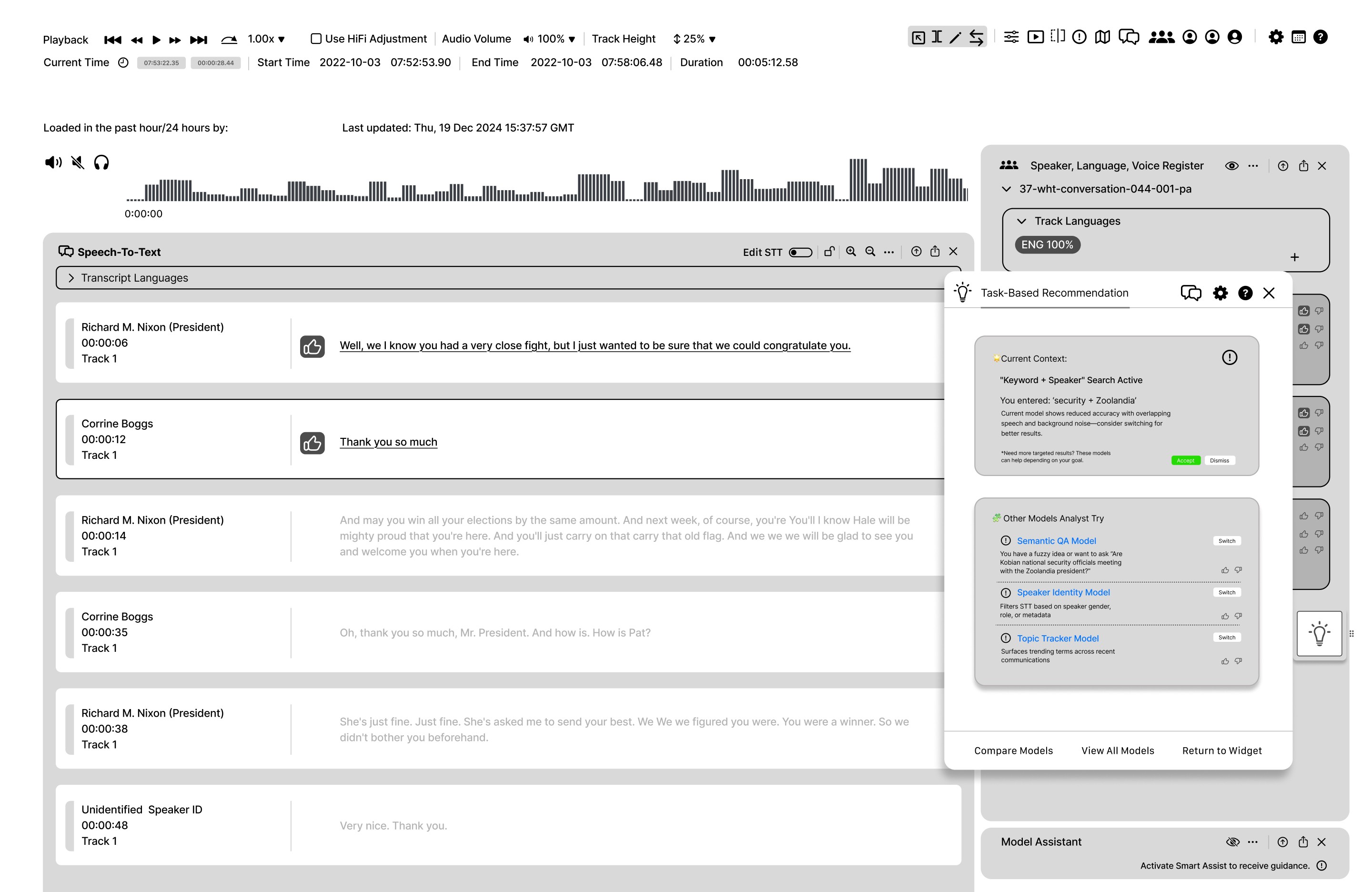Toggle the Edit STT switch
The image size is (1372, 892).
[x=800, y=252]
